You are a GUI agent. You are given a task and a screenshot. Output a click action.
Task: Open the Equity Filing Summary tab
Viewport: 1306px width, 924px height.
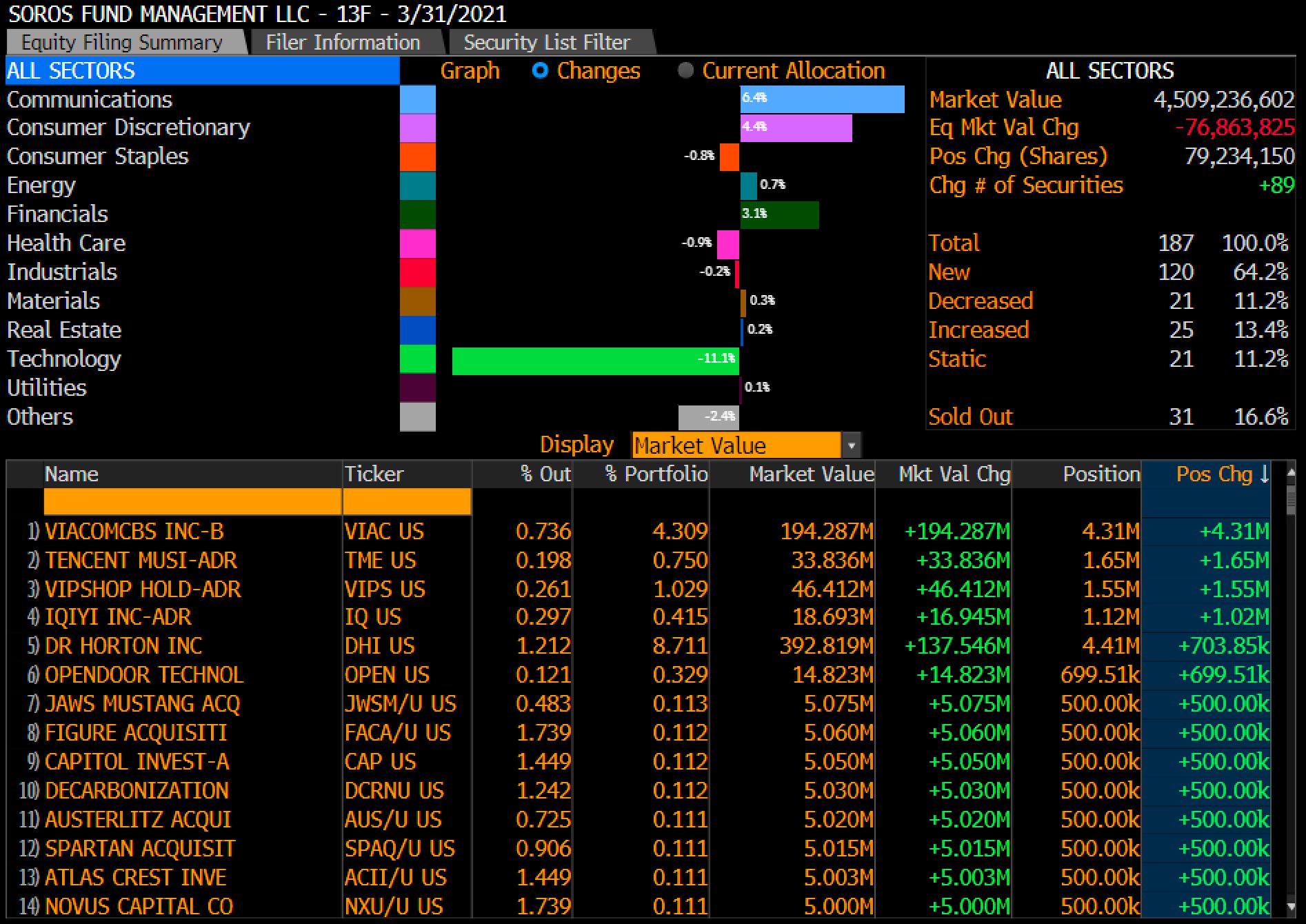point(126,42)
